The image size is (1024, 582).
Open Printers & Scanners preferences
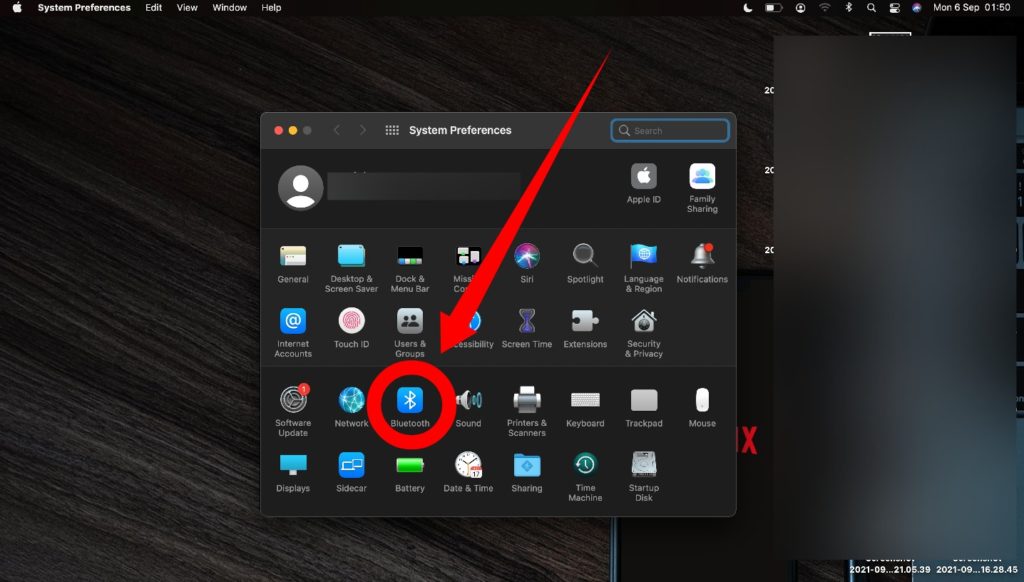(x=526, y=411)
